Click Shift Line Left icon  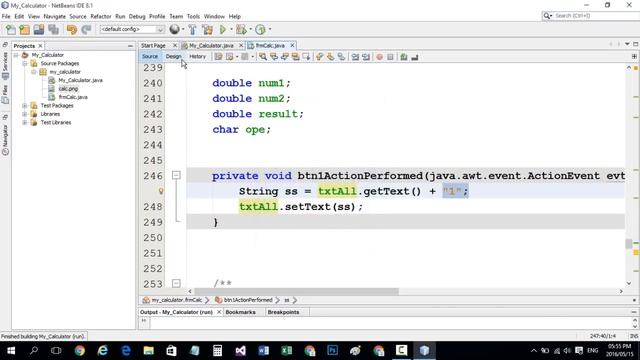pos(355,57)
